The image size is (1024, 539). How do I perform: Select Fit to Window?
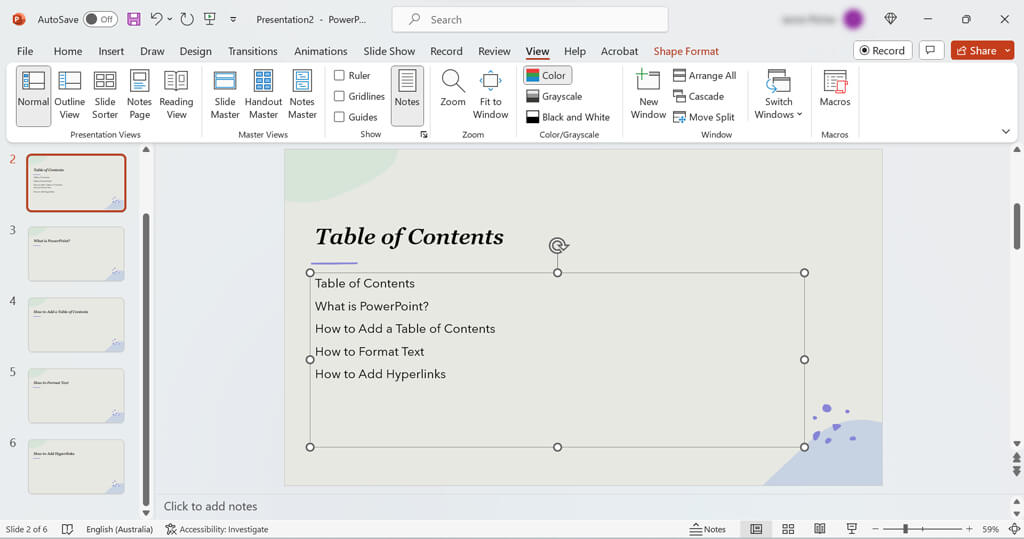tap(490, 95)
